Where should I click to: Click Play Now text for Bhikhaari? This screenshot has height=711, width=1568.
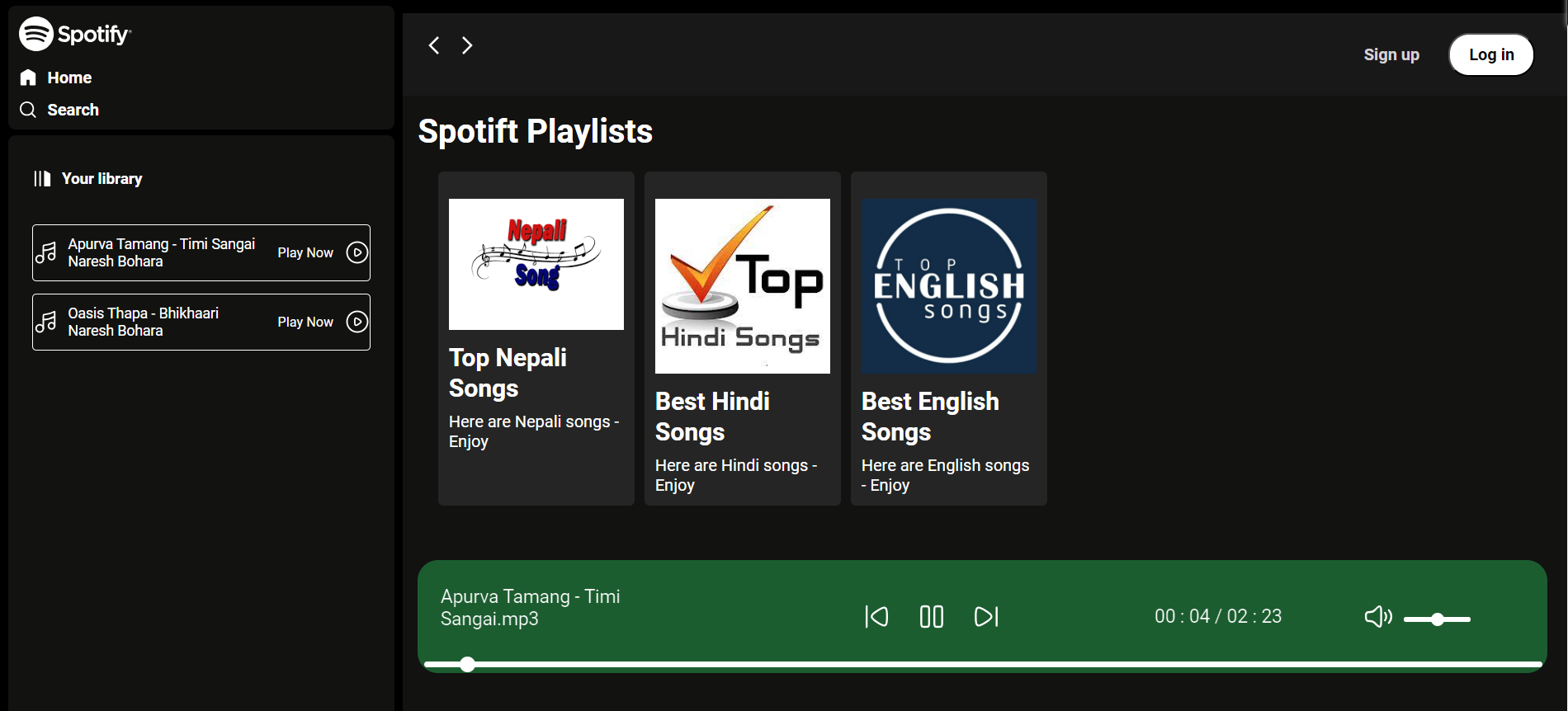click(x=305, y=322)
